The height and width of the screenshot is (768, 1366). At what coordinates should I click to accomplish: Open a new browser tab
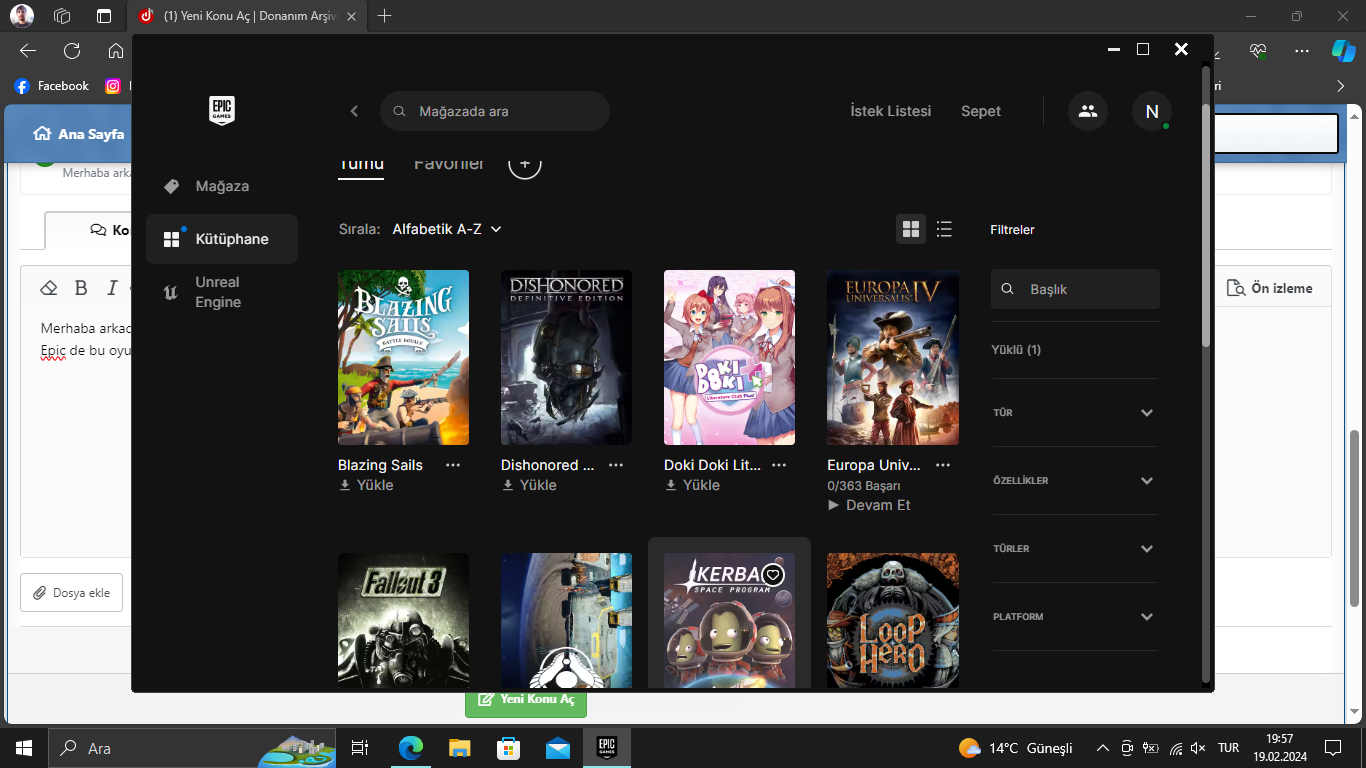(385, 16)
